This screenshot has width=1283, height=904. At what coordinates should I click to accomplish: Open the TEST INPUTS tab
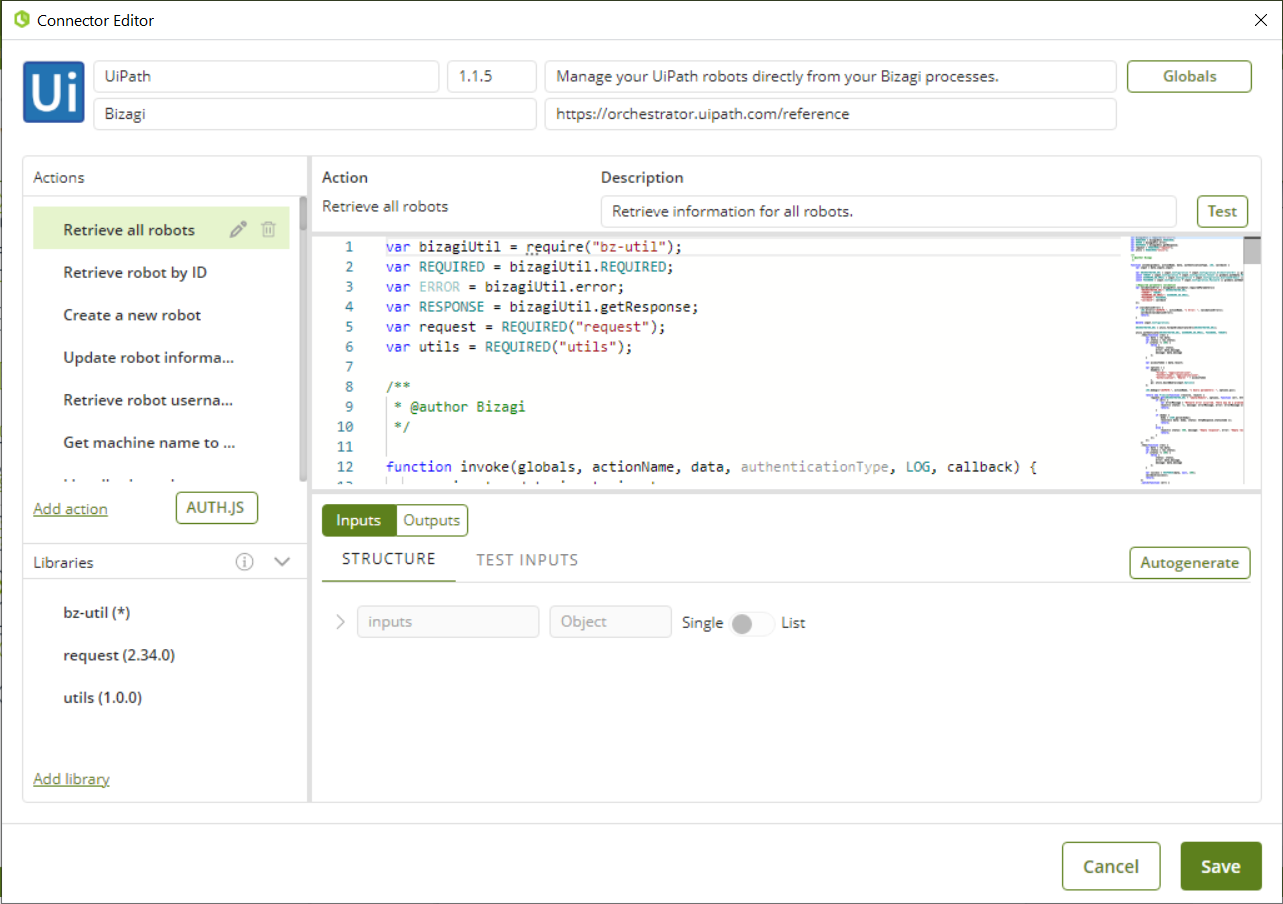[527, 560]
